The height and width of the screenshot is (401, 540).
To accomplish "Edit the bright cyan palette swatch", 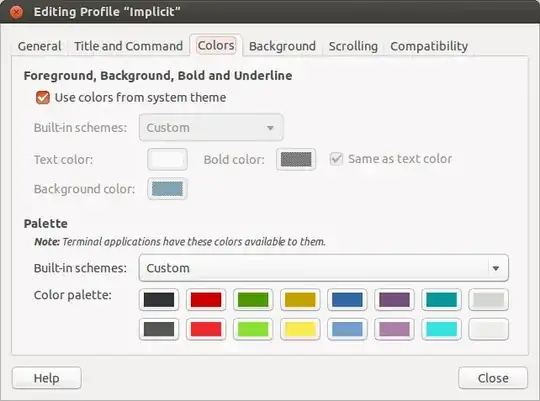I will coord(441,329).
